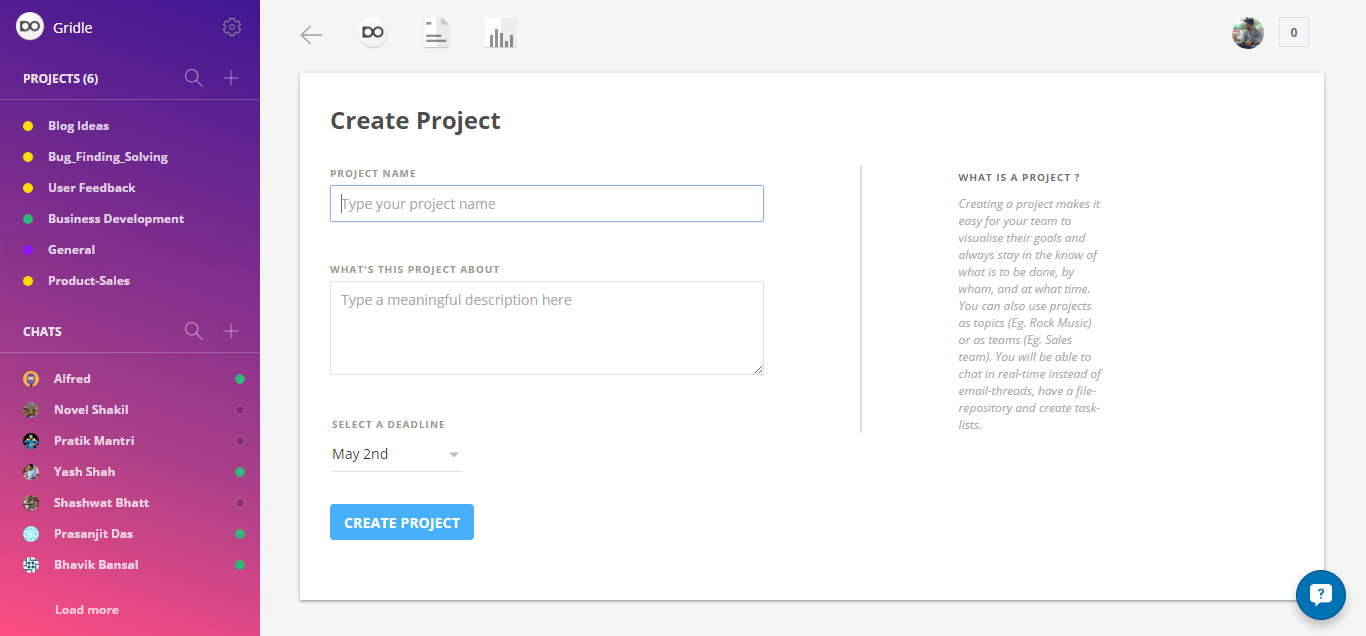Open chat with Alfred
This screenshot has width=1366, height=636.
[x=72, y=379]
